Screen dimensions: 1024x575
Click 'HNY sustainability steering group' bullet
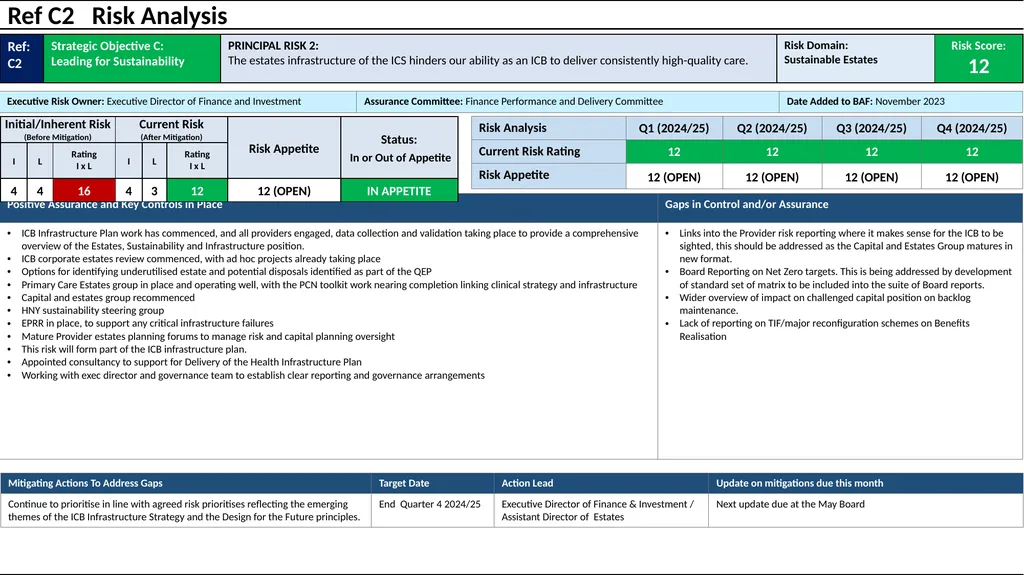click(93, 310)
